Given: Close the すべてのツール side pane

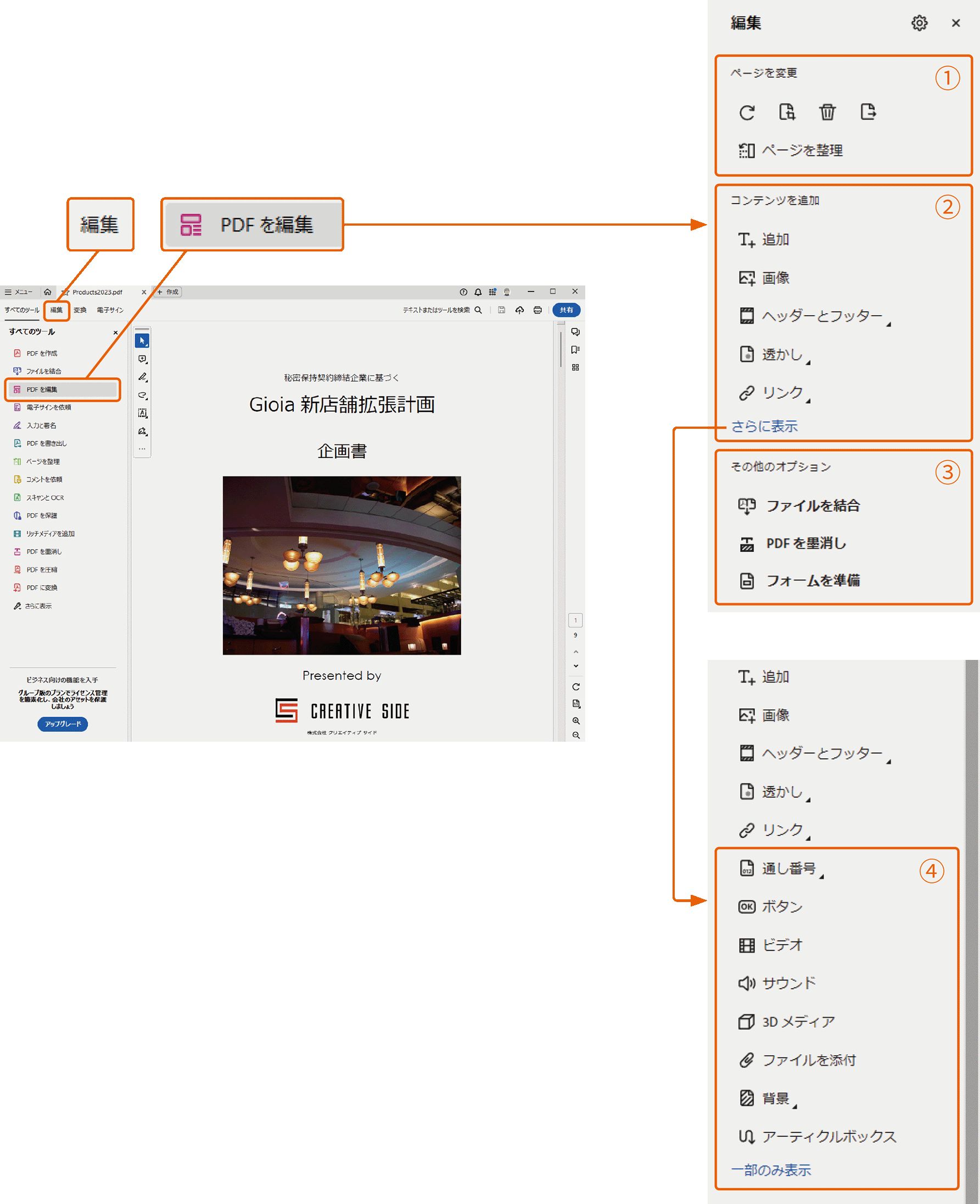Looking at the screenshot, I should pos(116,333).
